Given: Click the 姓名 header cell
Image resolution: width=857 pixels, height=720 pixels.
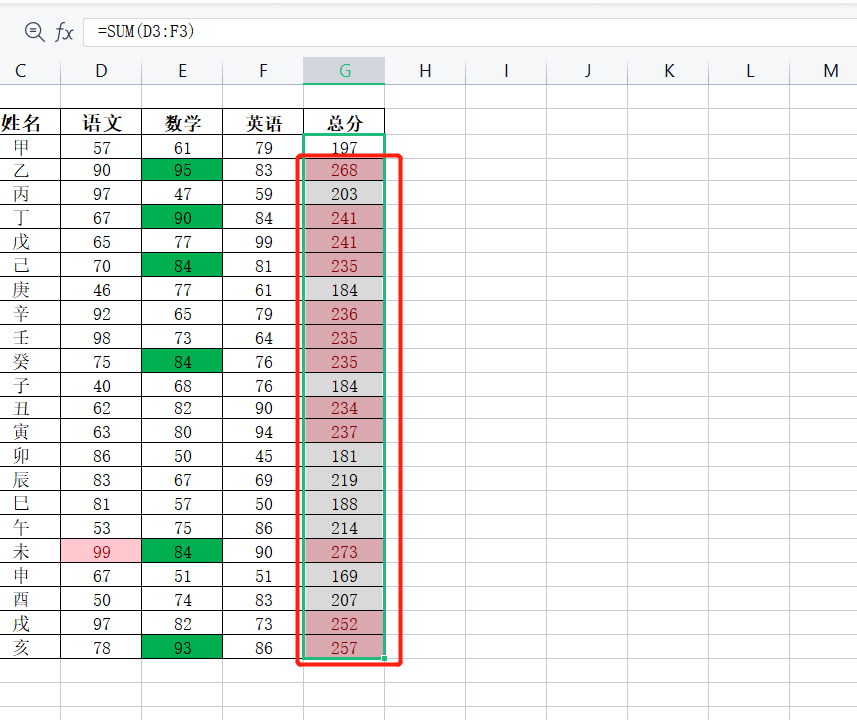Looking at the screenshot, I should 30,122.
